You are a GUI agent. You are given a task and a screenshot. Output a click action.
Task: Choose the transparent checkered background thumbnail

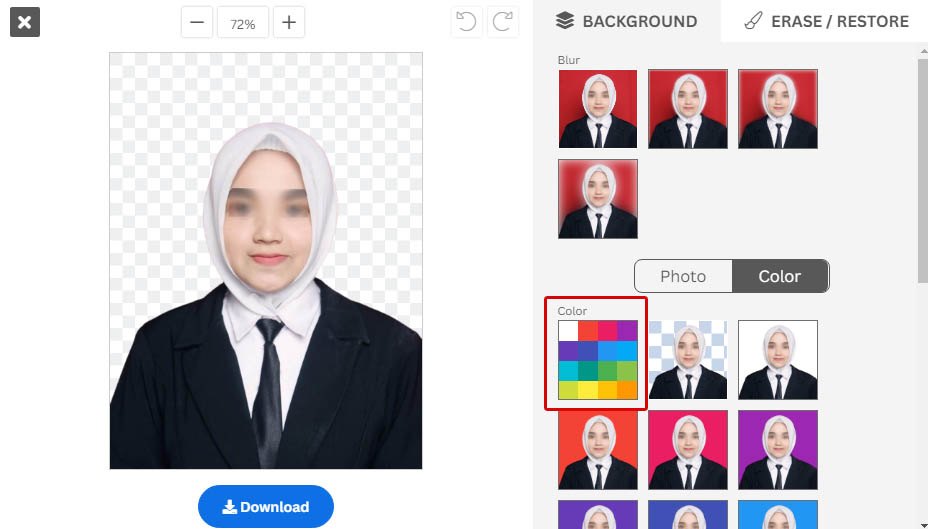688,360
